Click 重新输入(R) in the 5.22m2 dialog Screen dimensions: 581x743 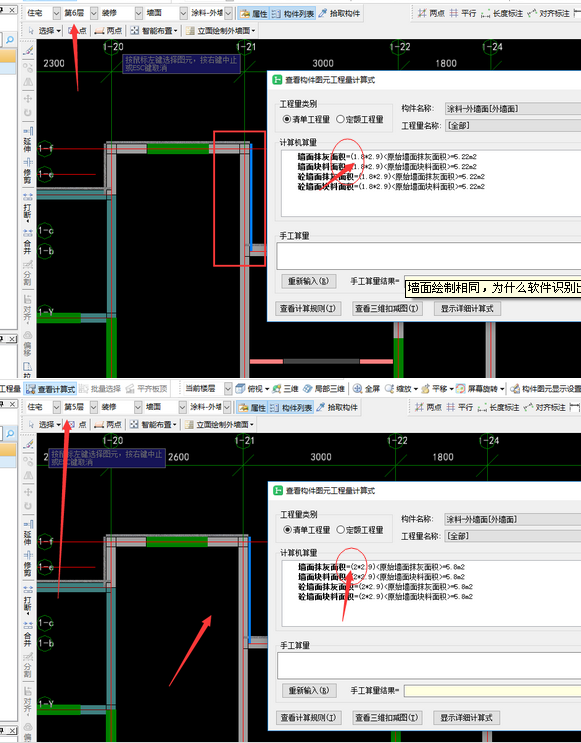(309, 281)
